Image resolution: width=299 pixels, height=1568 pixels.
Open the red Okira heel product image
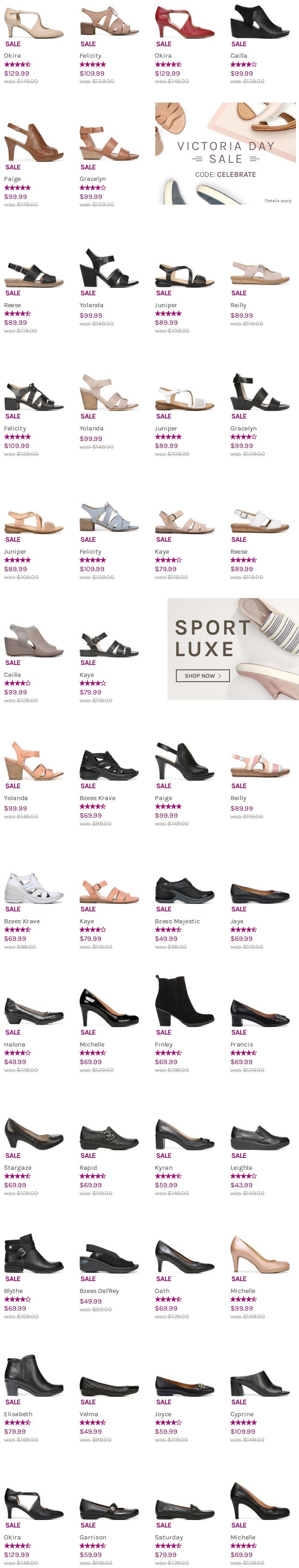coord(184,21)
